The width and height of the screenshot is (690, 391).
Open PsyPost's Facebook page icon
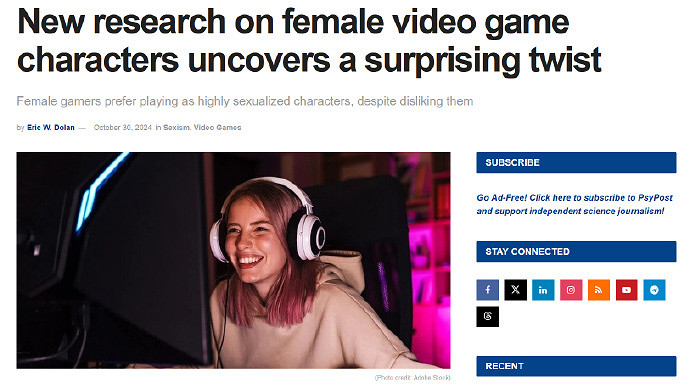click(x=488, y=290)
